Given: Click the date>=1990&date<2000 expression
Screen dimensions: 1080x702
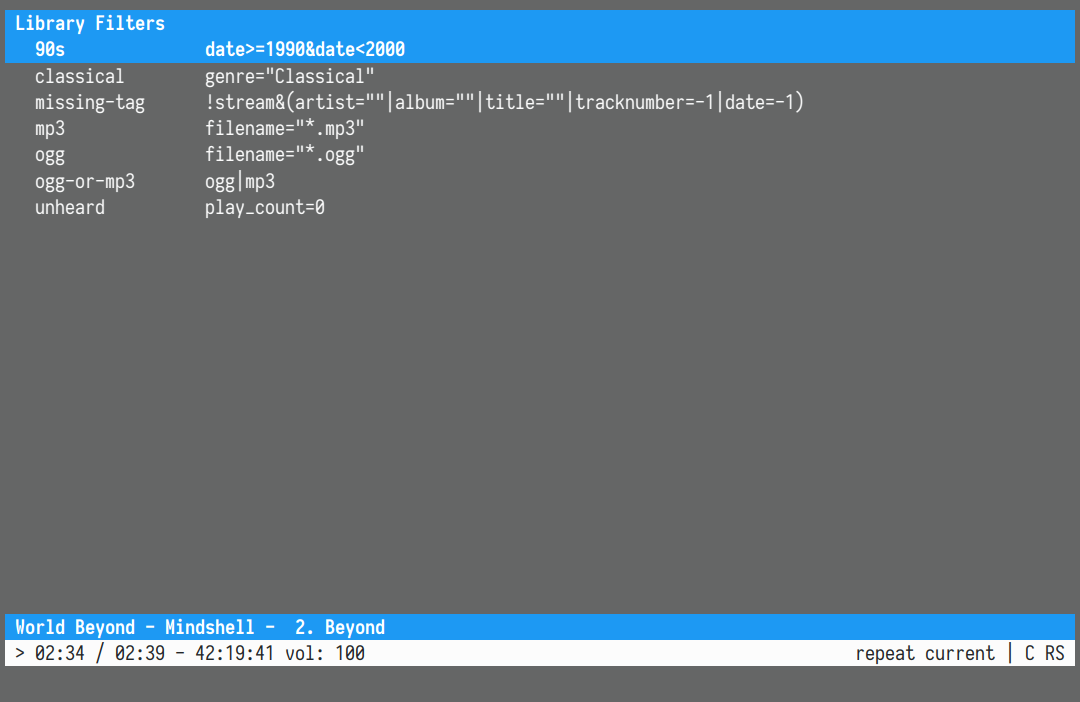Looking at the screenshot, I should 304,49.
